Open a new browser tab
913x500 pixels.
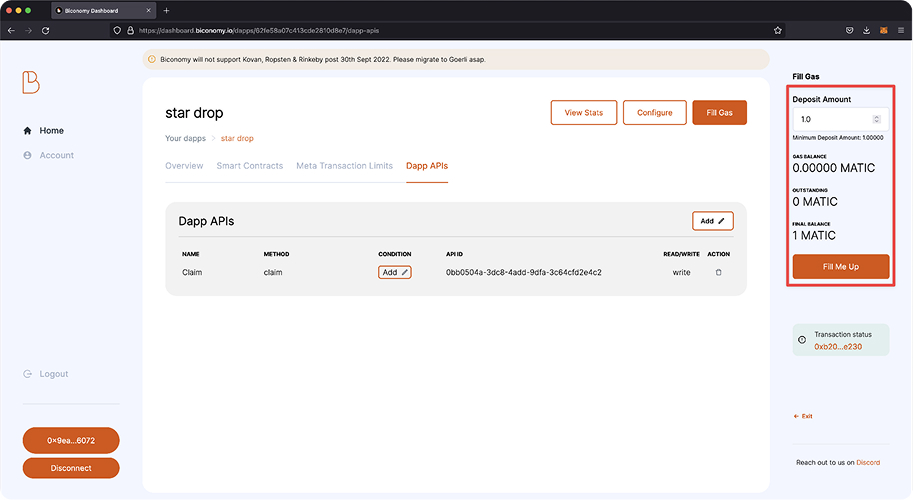pos(167,10)
